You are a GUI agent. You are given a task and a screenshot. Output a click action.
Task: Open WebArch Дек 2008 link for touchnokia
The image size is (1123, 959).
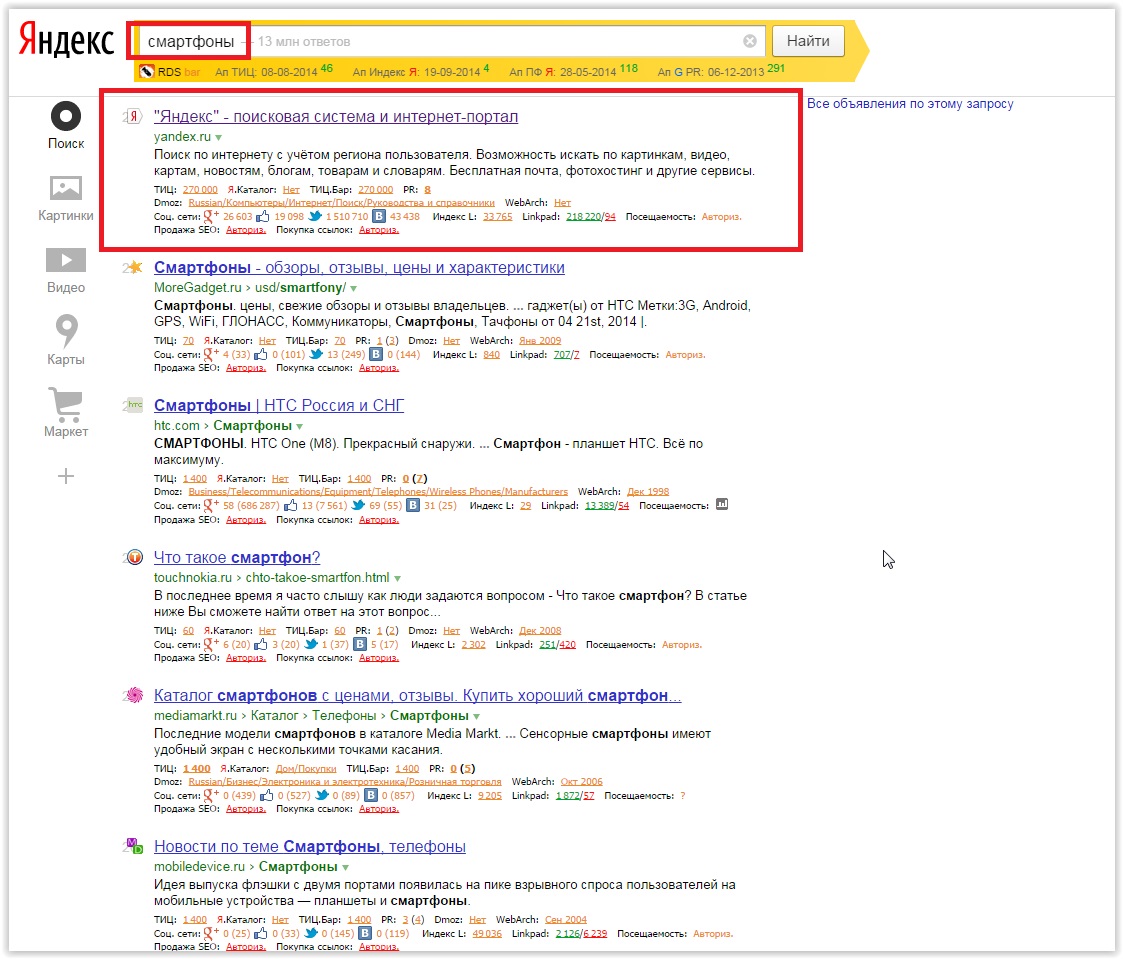(540, 631)
